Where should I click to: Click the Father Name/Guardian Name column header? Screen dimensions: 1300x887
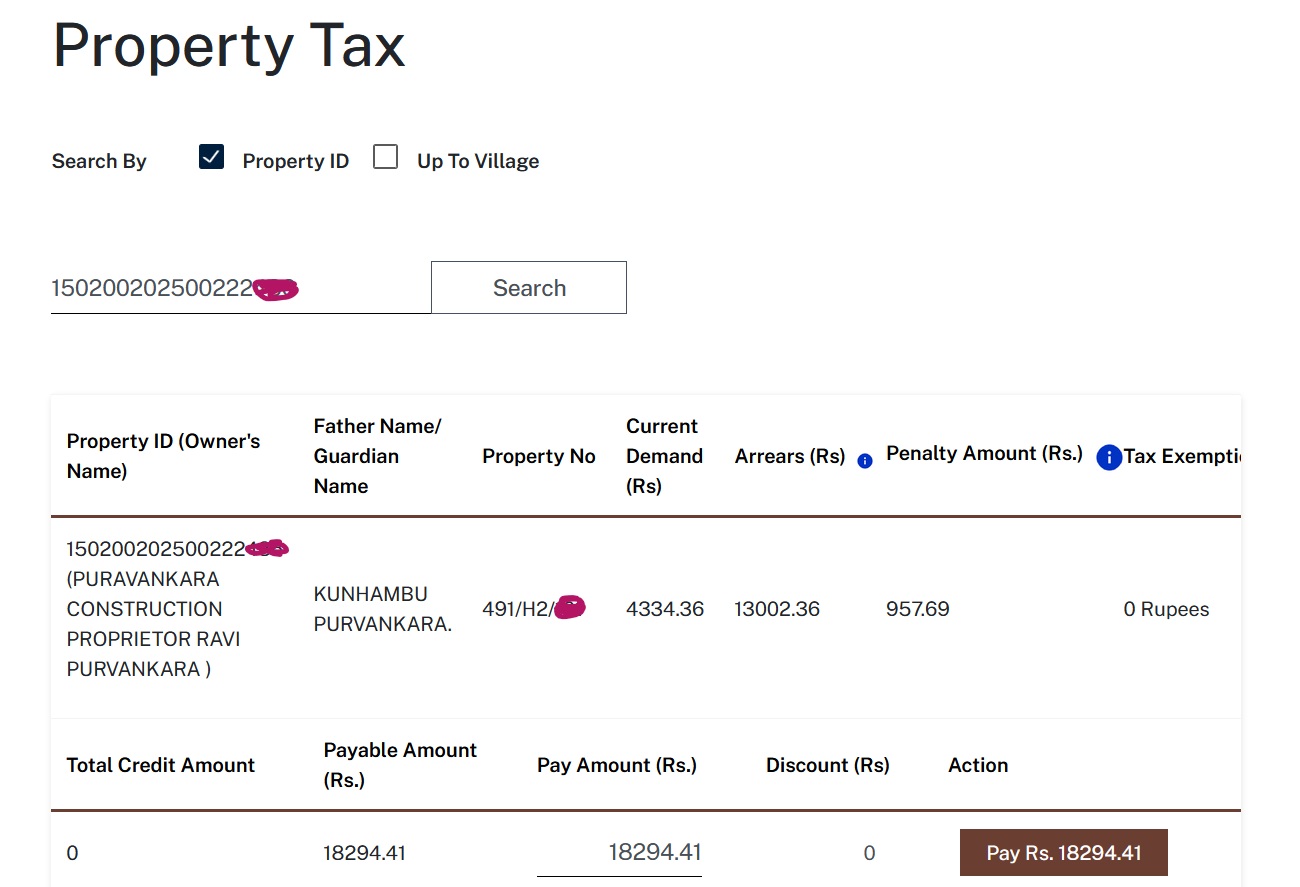377,456
